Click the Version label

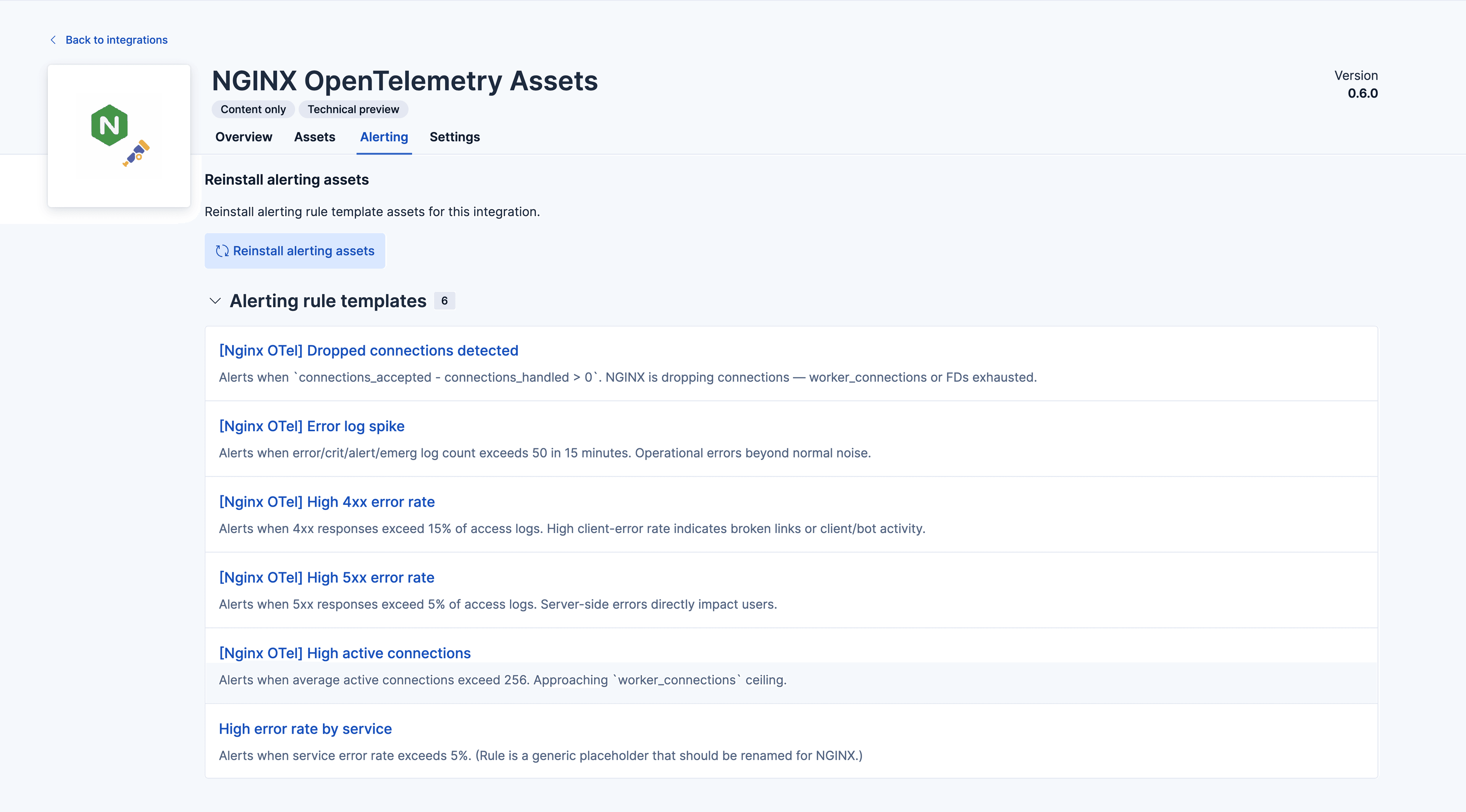pyautogui.click(x=1356, y=76)
